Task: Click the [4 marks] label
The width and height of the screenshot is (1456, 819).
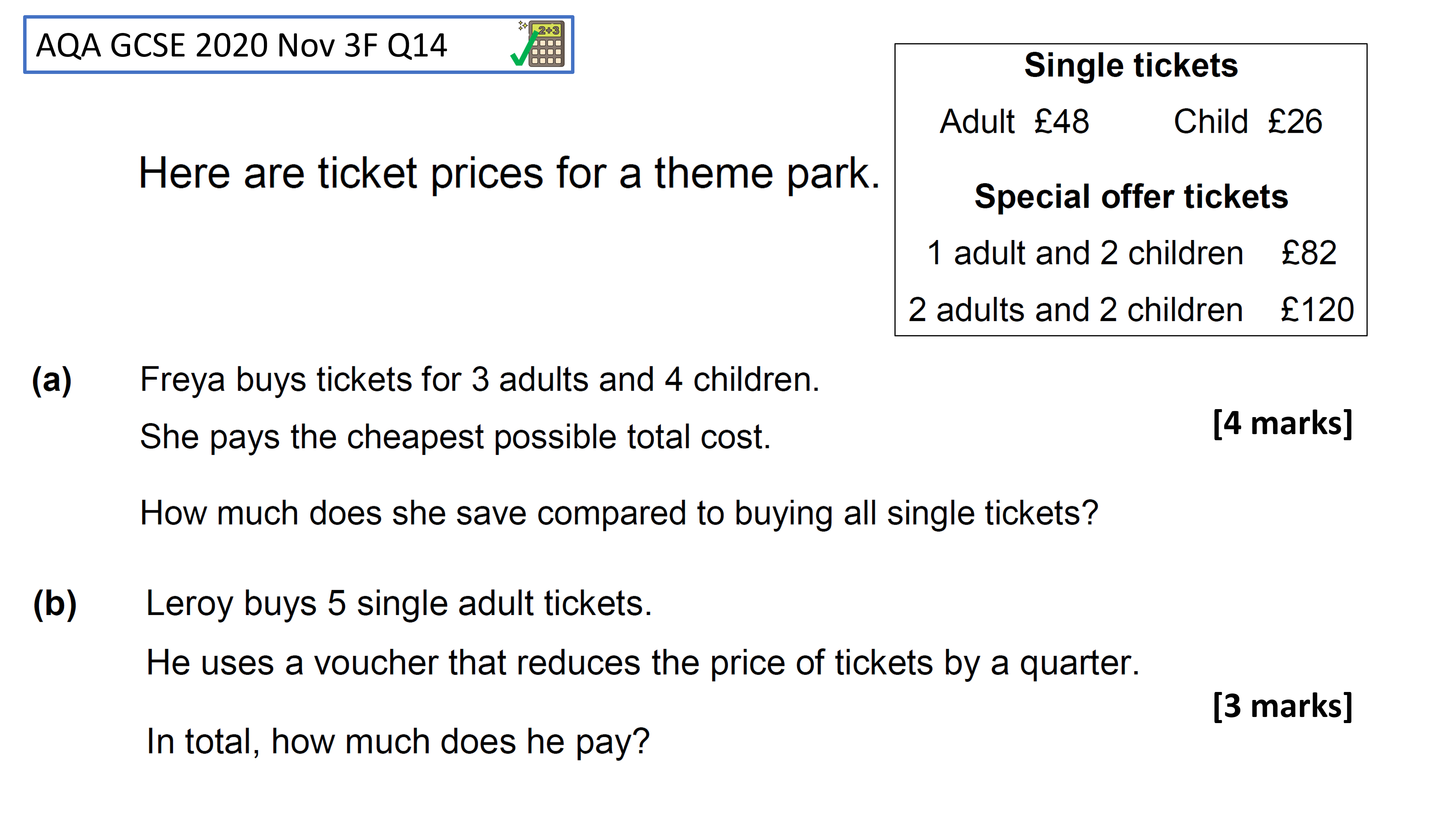Action: coord(1282,424)
